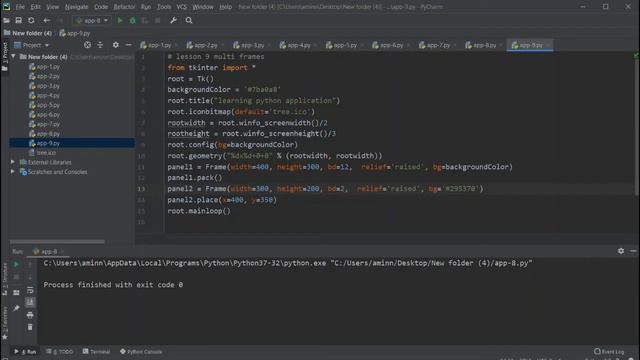
Task: Navigate Back arrow in toolbar
Action: click(x=47, y=20)
